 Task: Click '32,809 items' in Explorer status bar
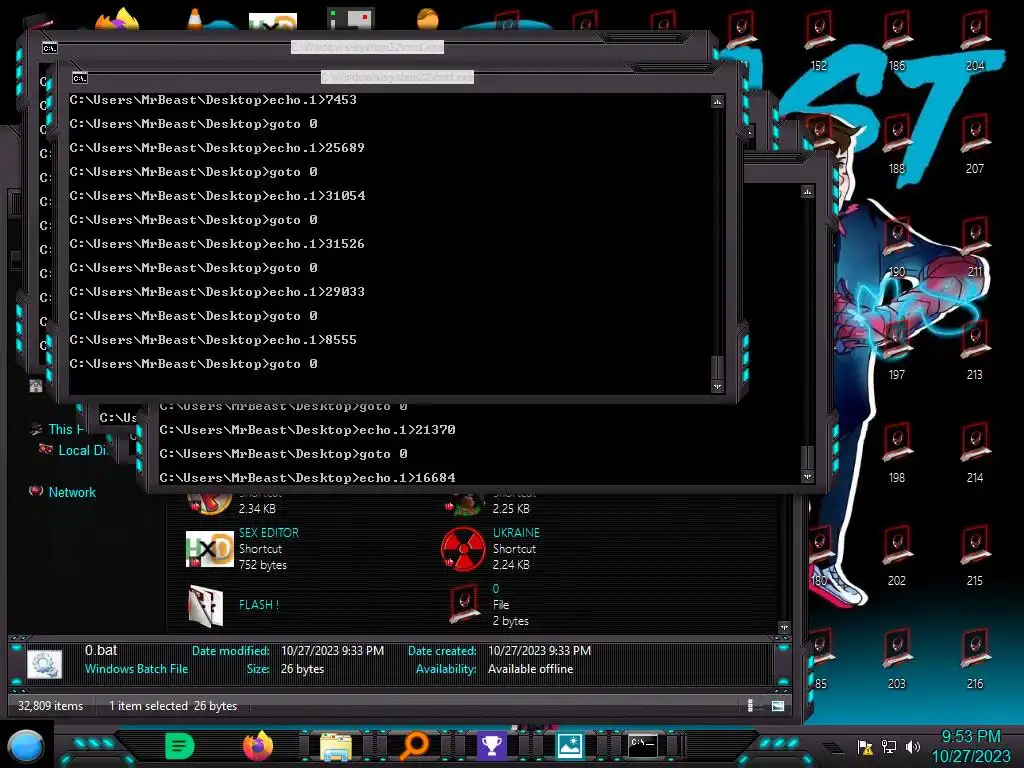click(50, 706)
